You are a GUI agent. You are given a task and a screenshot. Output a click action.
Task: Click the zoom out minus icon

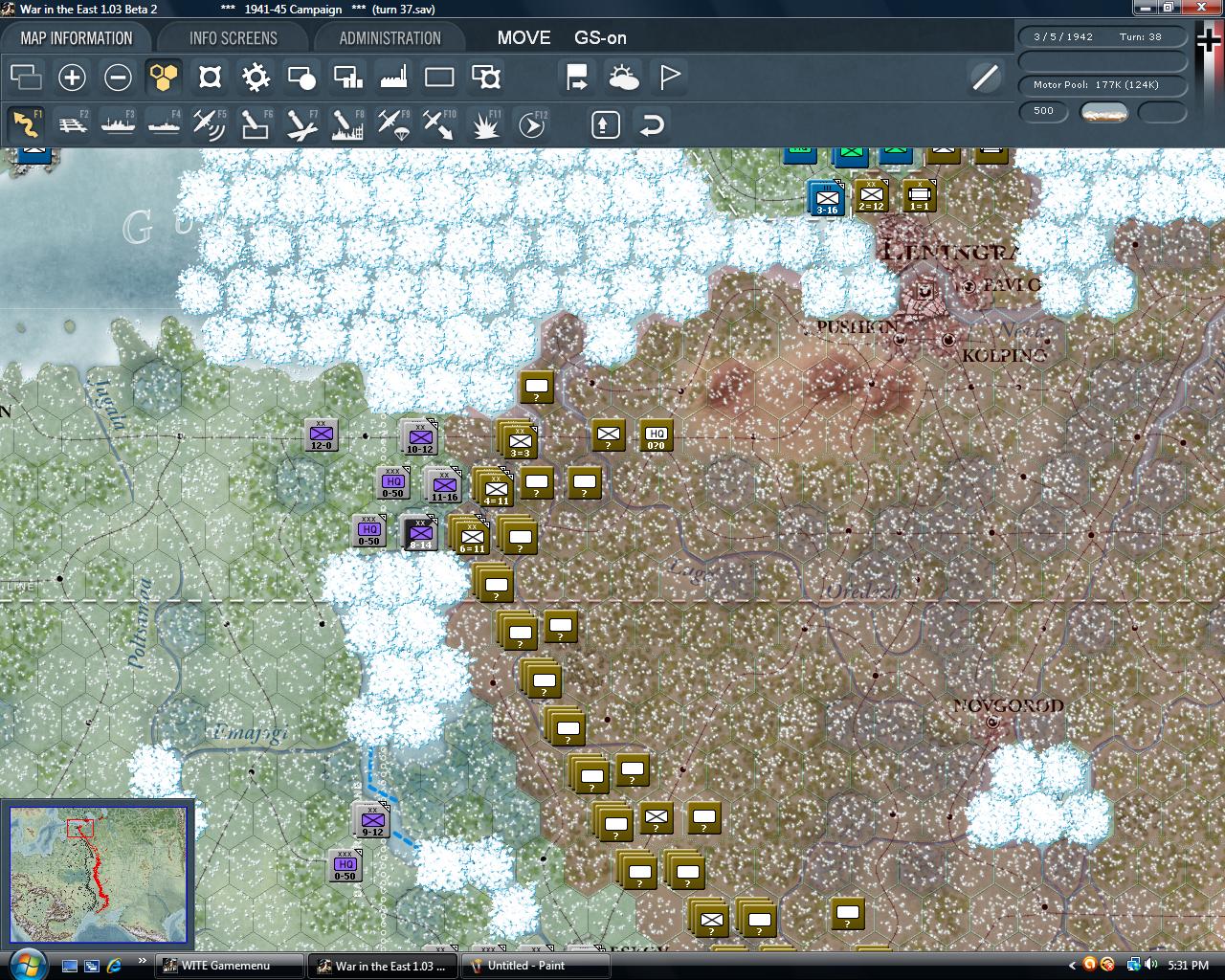coord(118,77)
